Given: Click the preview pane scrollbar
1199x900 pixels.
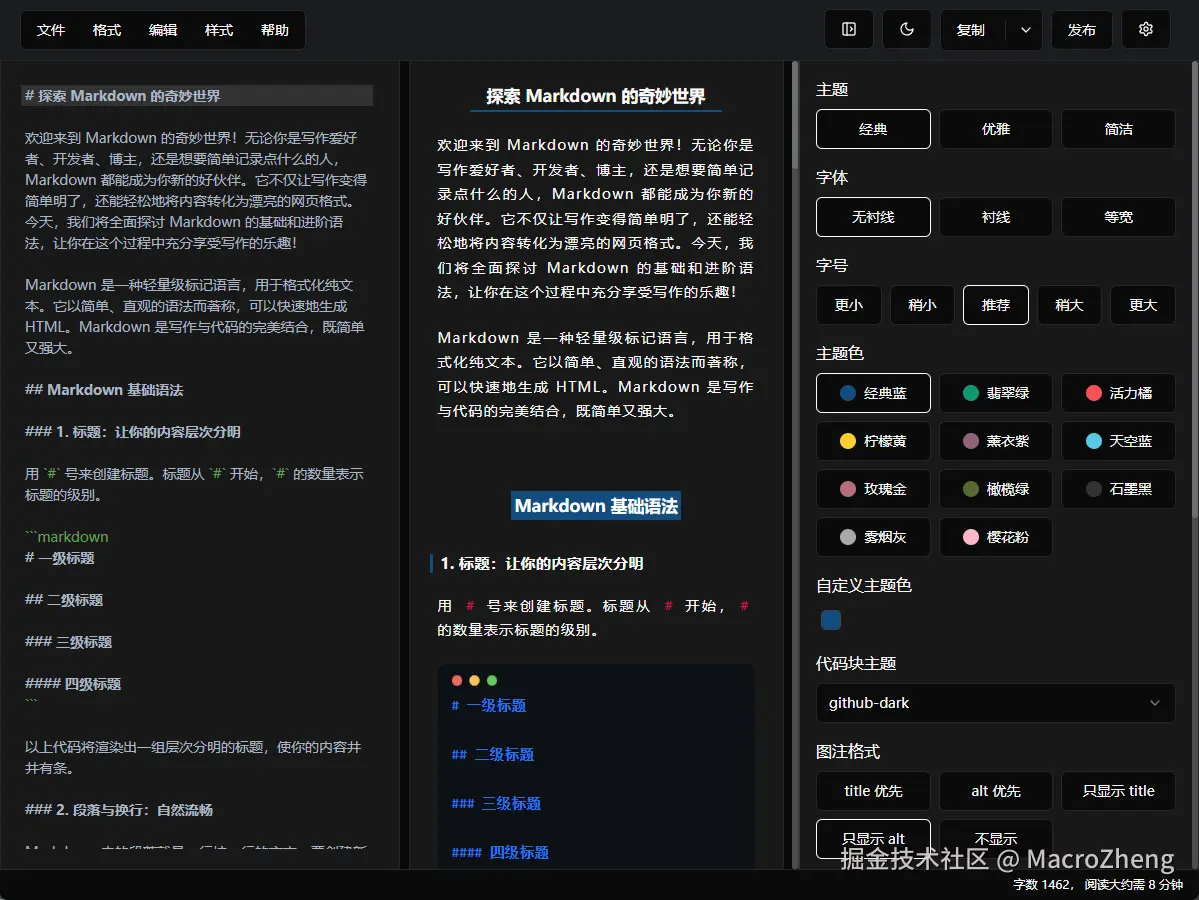Looking at the screenshot, I should [794, 115].
